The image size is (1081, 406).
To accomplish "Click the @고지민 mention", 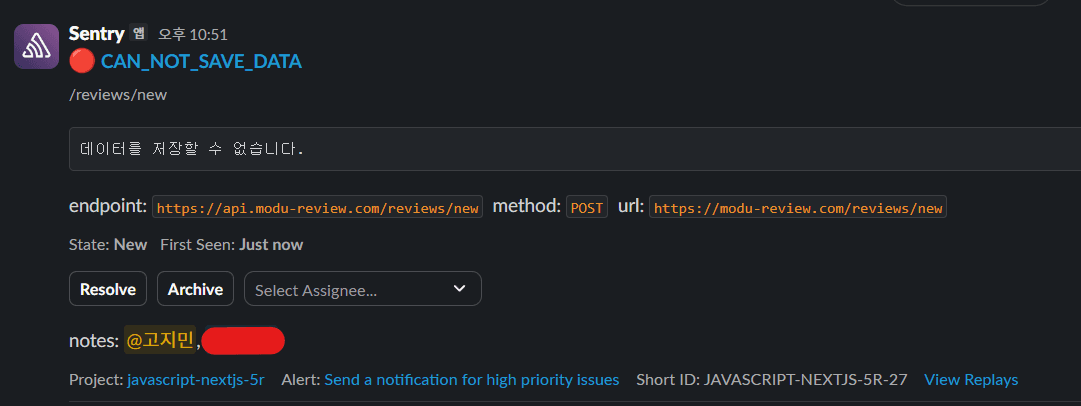I will coord(160,340).
